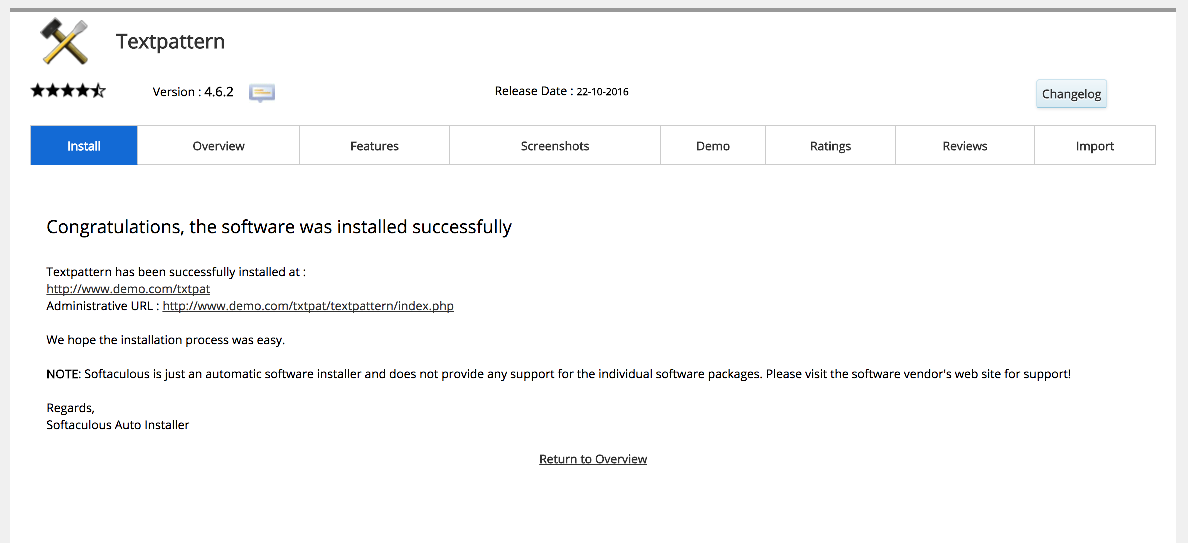Image resolution: width=1188 pixels, height=543 pixels.
Task: Open the Changelog button
Action: [x=1071, y=94]
